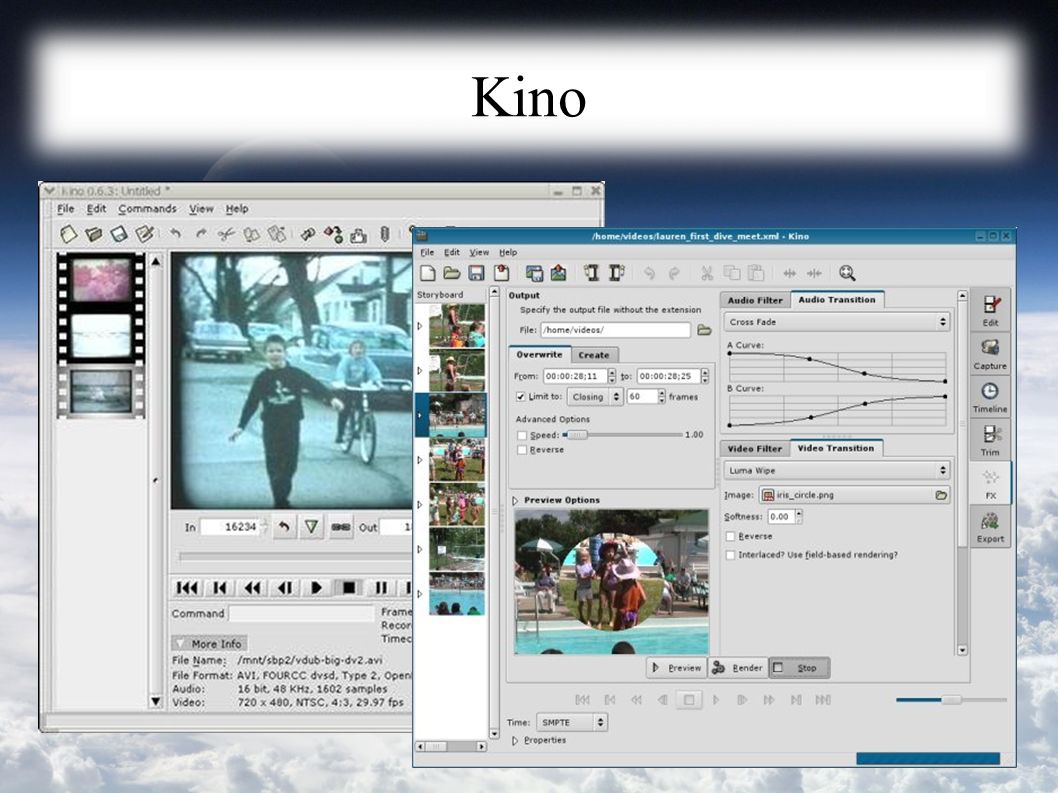
Task: Expand the first storyboard clip arrow
Action: (420, 326)
